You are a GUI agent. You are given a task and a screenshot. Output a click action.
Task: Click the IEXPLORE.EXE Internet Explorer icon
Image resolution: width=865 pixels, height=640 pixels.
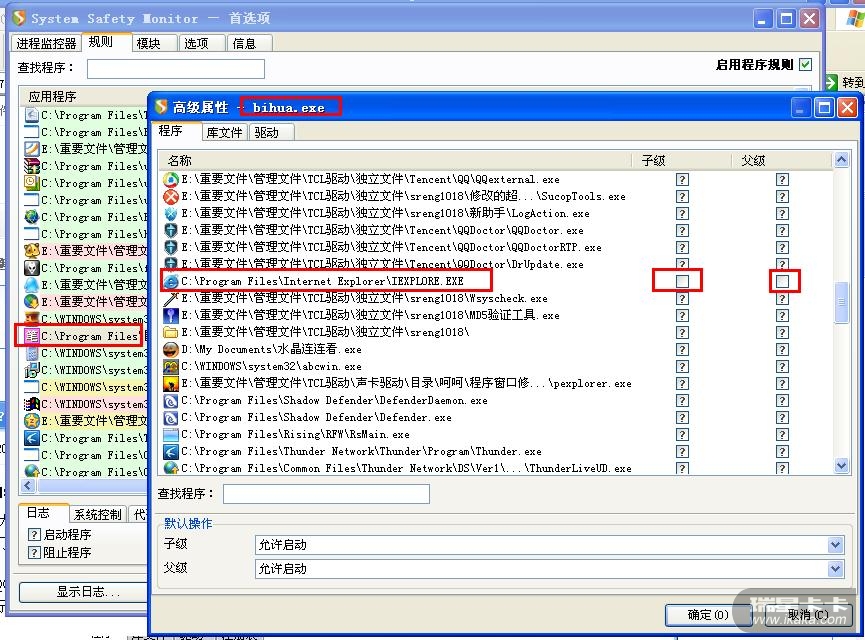pyautogui.click(x=171, y=281)
